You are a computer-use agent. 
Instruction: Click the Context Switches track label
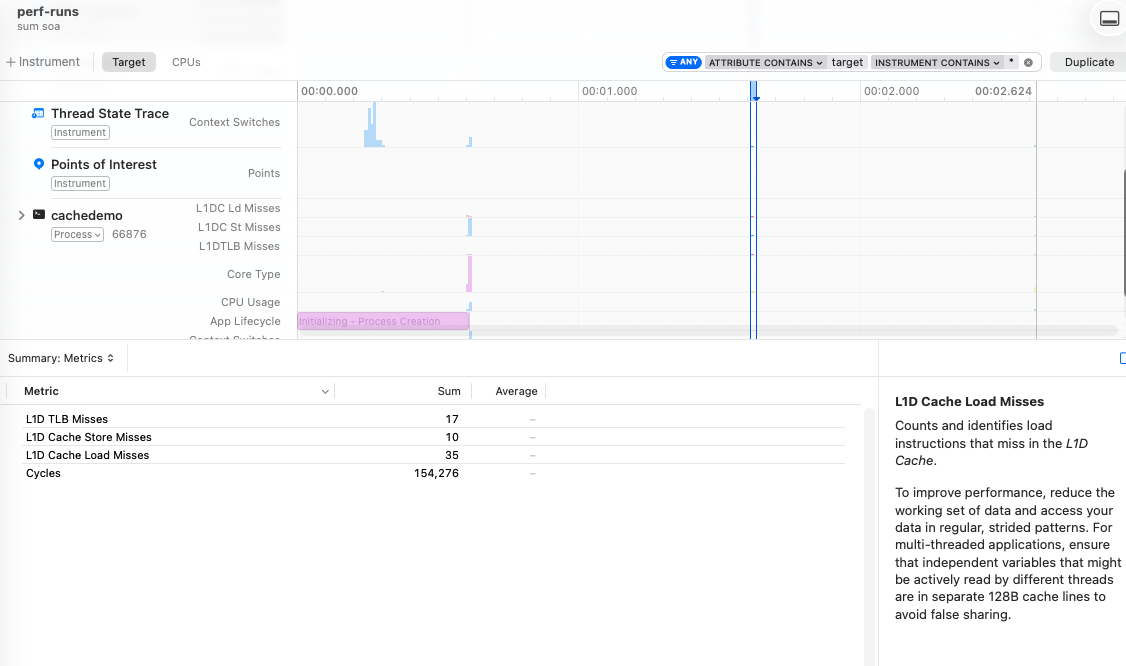(234, 122)
